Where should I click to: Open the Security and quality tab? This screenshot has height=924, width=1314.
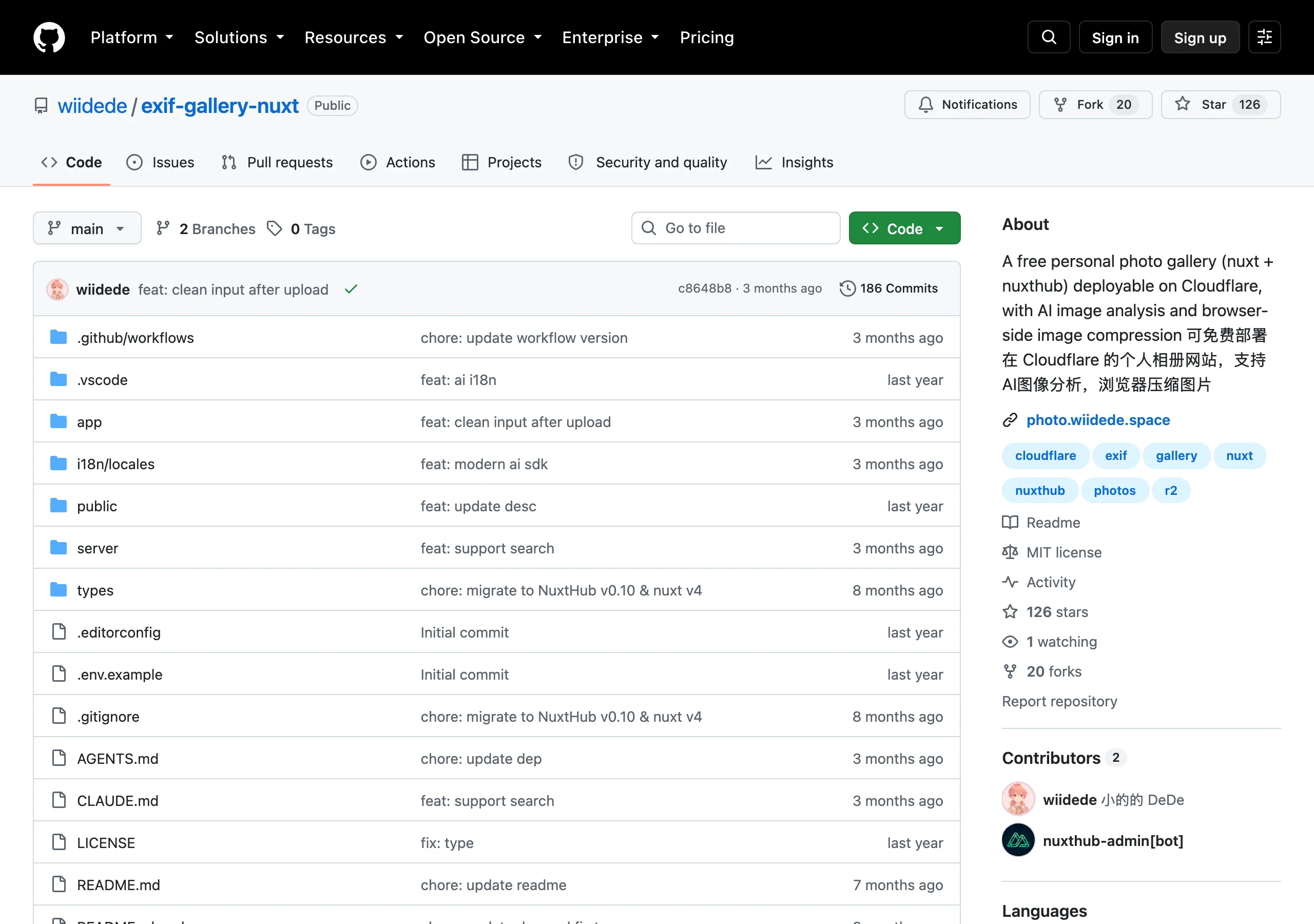648,163
